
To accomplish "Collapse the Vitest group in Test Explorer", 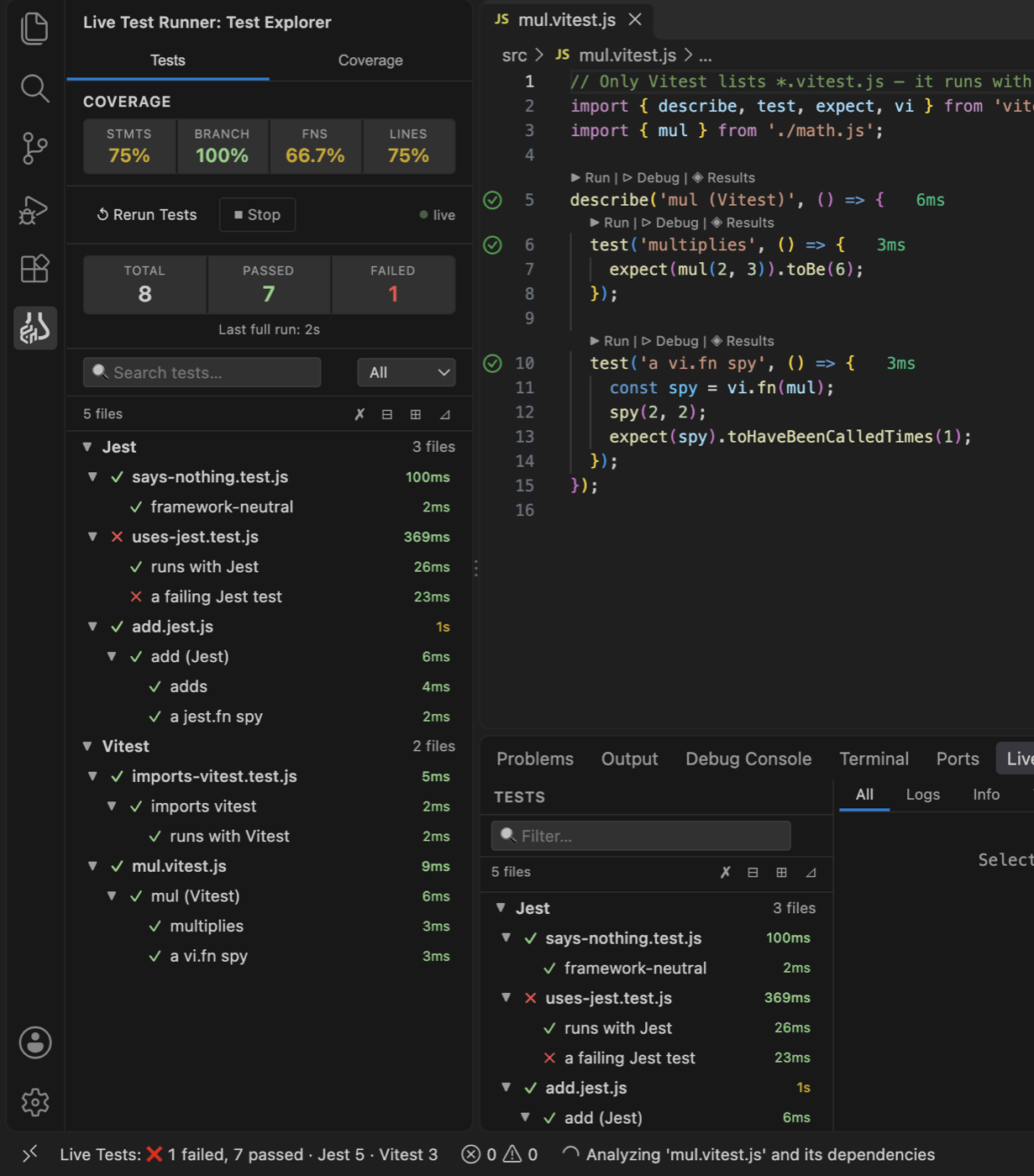I will tap(87, 746).
